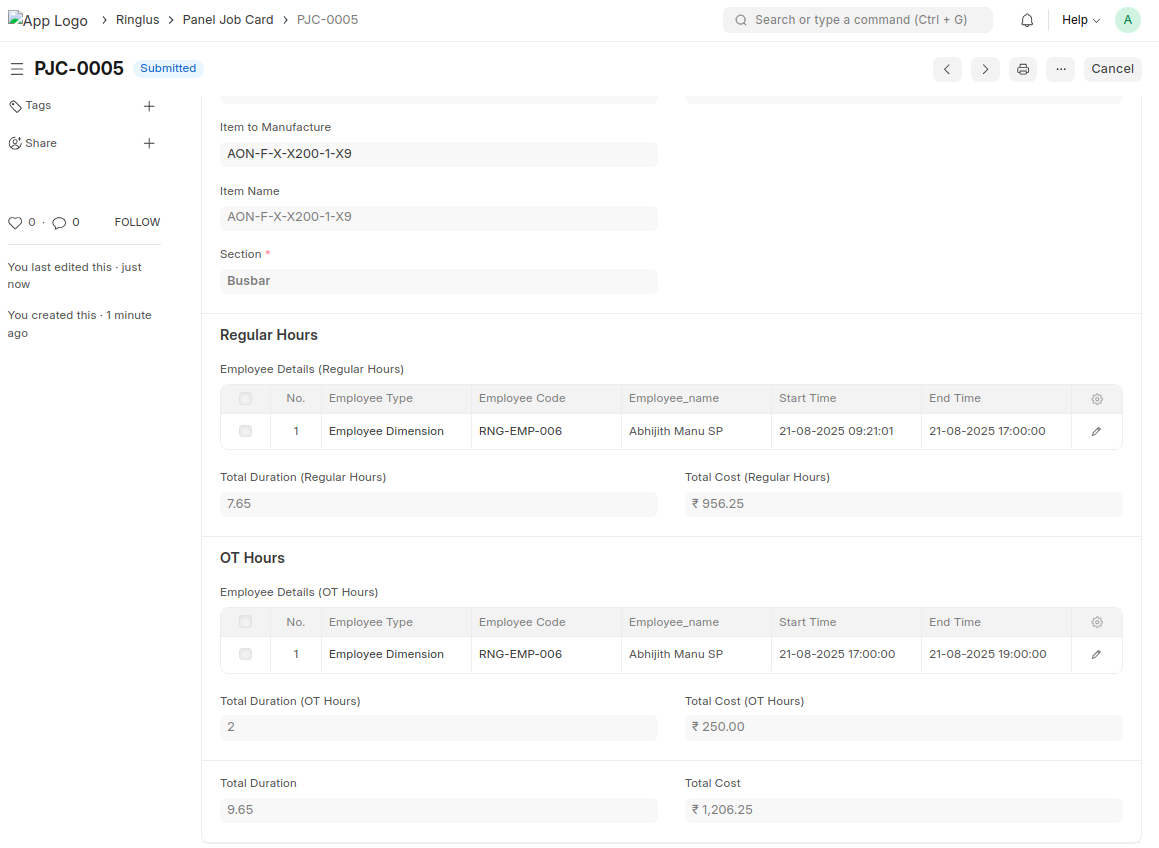Open the notifications bell
The image size is (1159, 848).
[1027, 20]
